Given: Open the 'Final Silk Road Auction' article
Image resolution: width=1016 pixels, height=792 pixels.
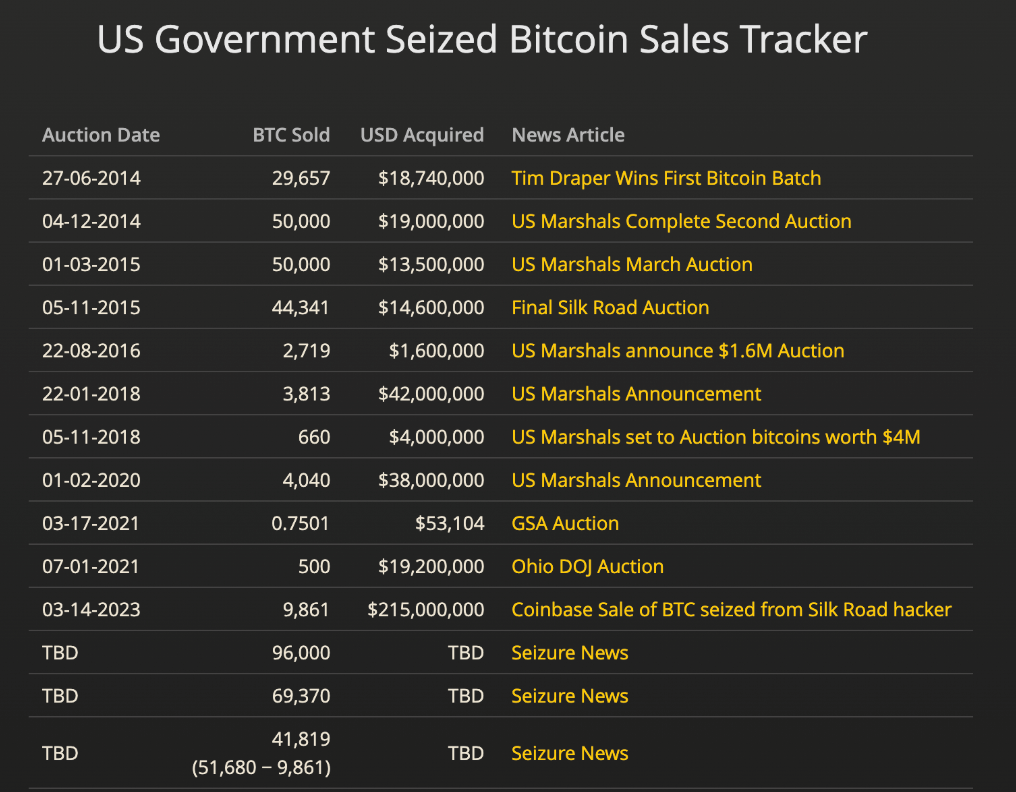Looking at the screenshot, I should (x=610, y=307).
